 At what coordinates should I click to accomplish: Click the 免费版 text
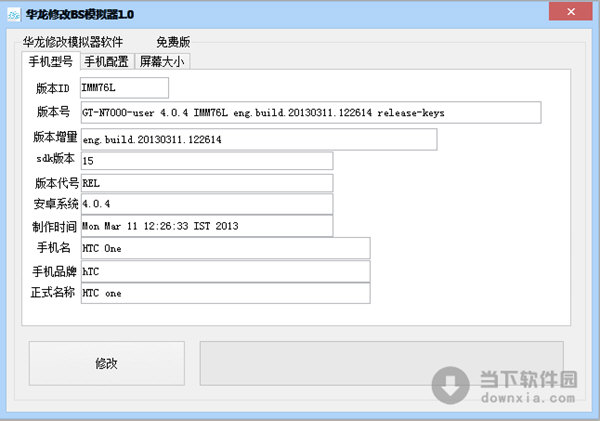pos(173,42)
